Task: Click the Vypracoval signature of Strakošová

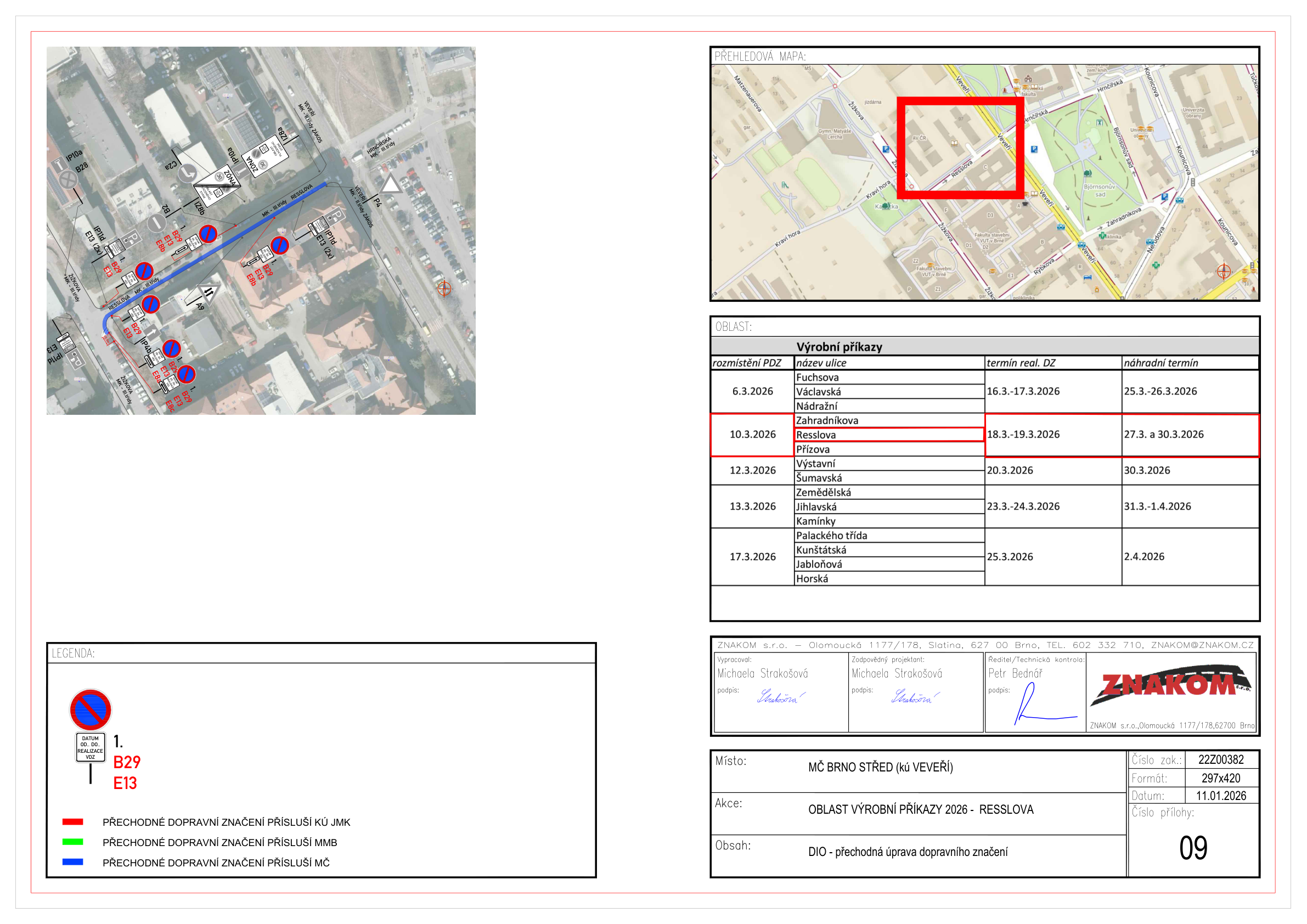Action: click(x=781, y=696)
